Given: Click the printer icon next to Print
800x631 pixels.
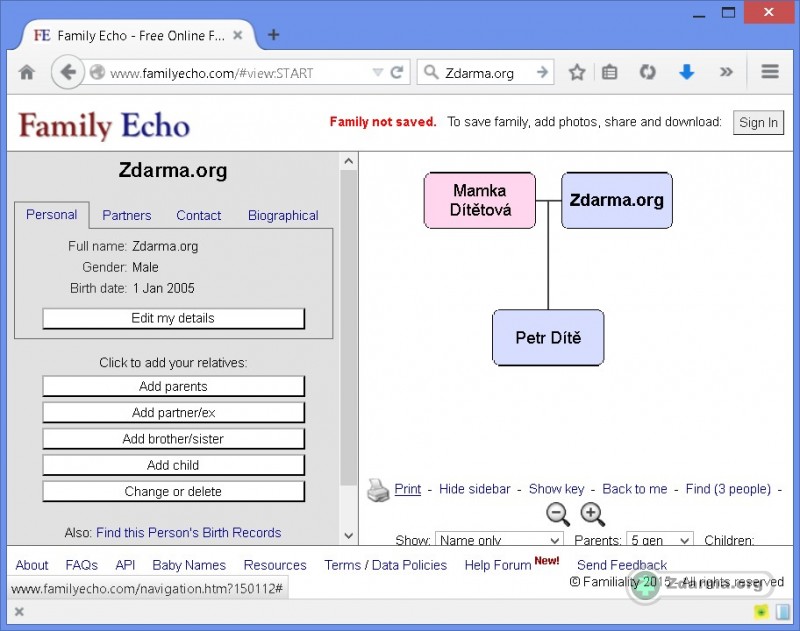Looking at the screenshot, I should tap(378, 489).
